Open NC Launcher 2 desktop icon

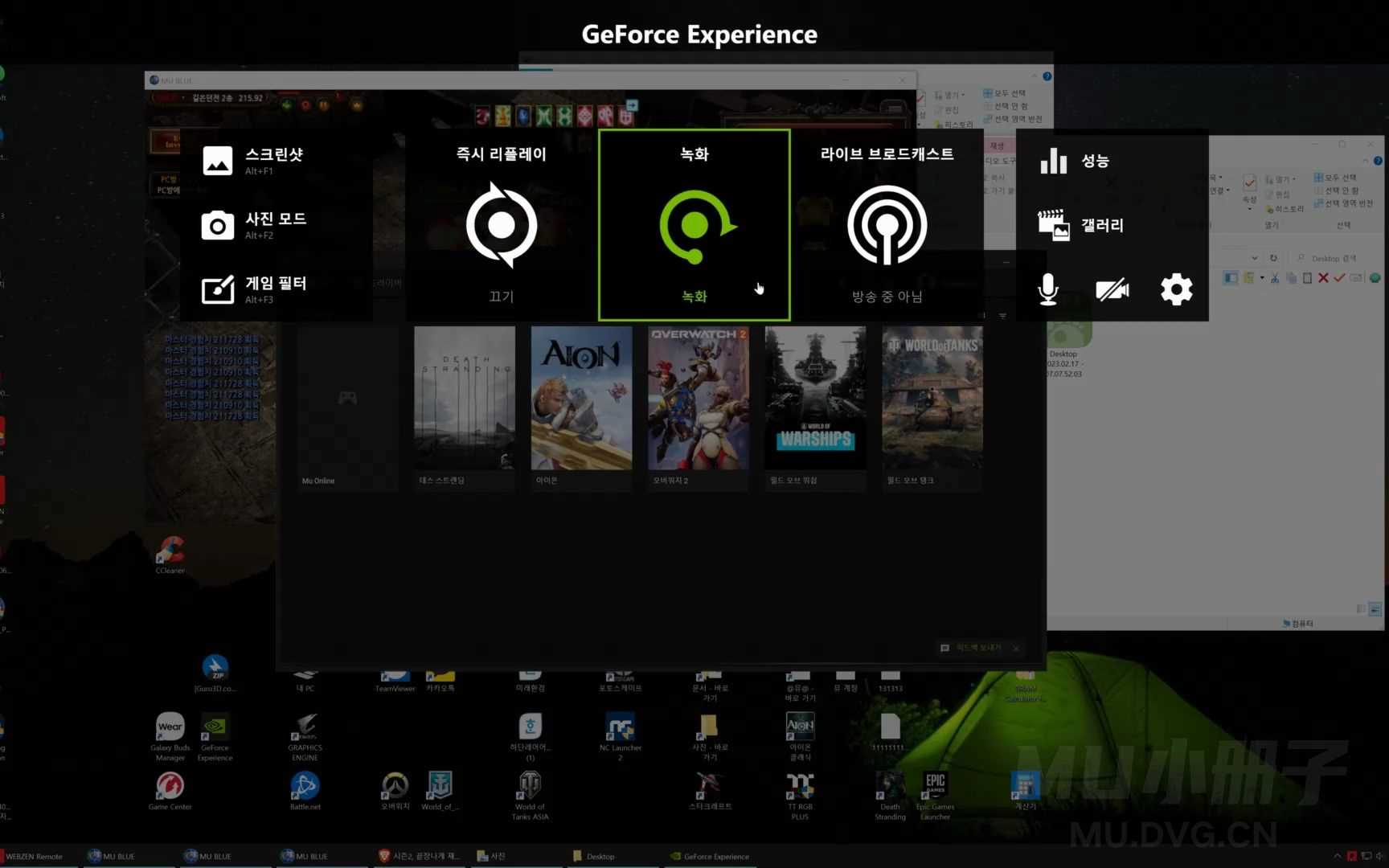[621, 736]
